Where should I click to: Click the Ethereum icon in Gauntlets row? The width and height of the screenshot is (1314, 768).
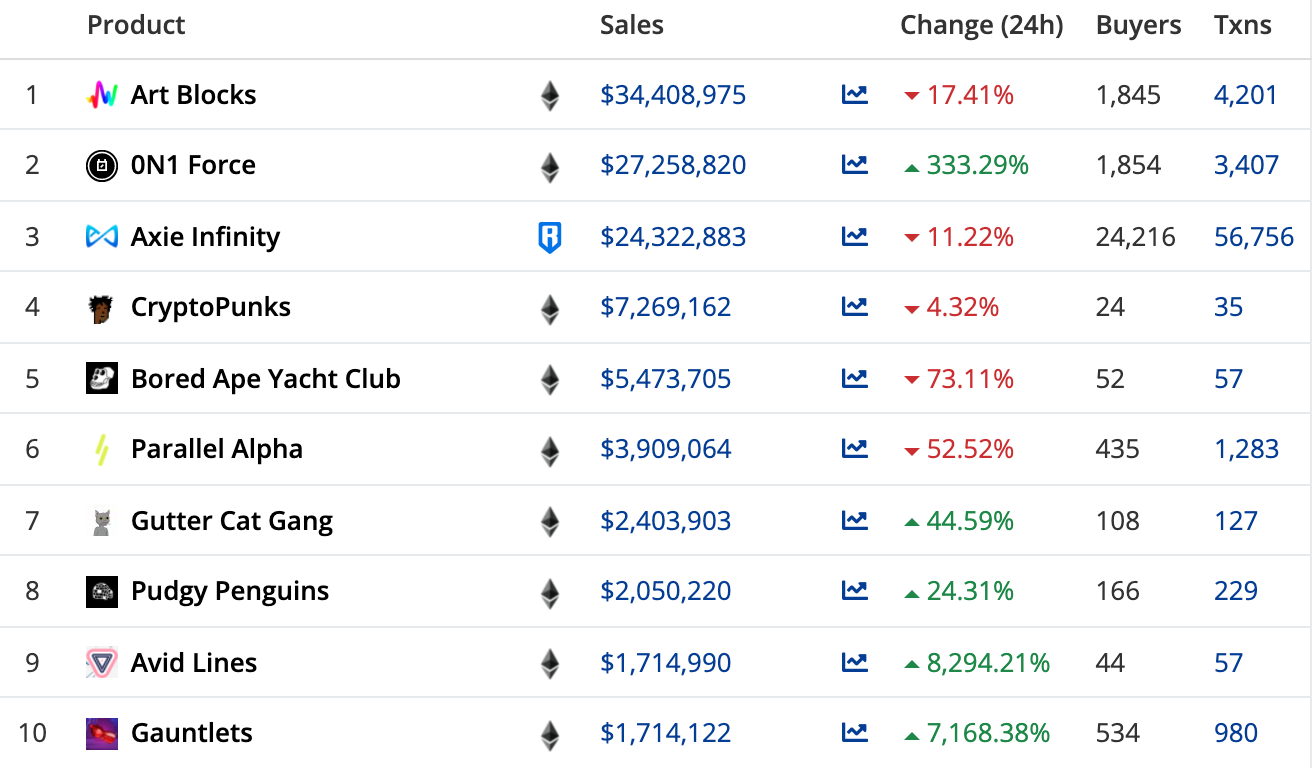(x=550, y=735)
